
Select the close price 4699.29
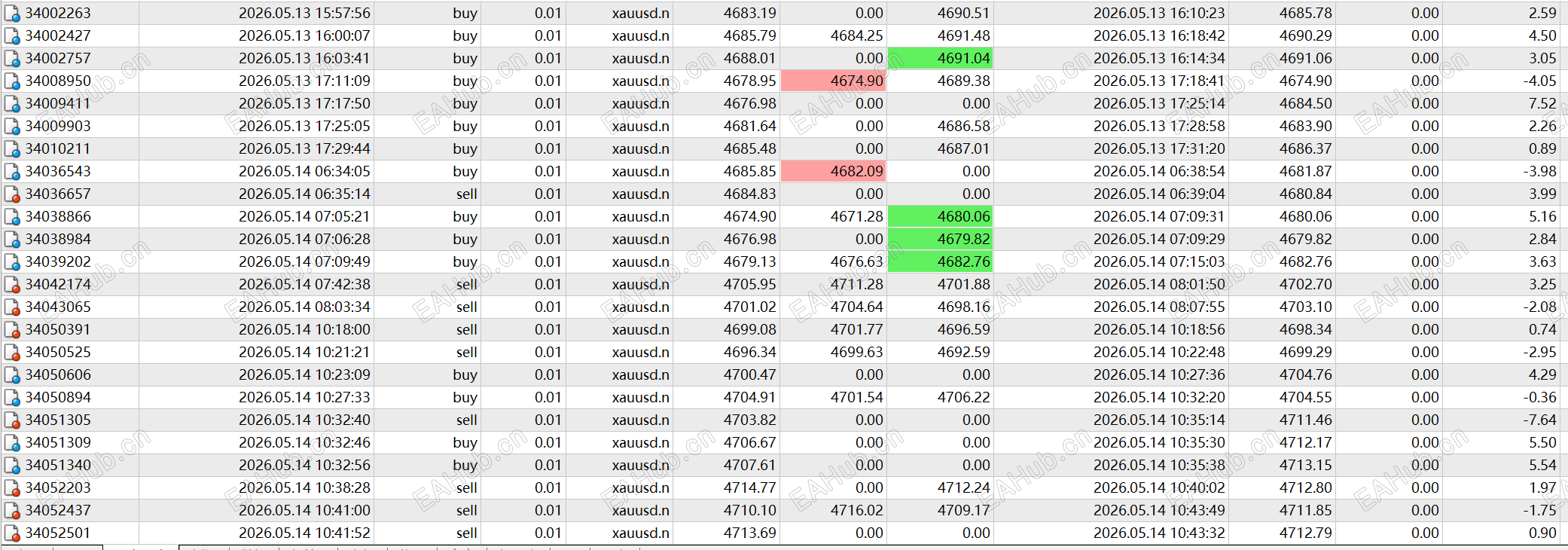pyautogui.click(x=1305, y=352)
